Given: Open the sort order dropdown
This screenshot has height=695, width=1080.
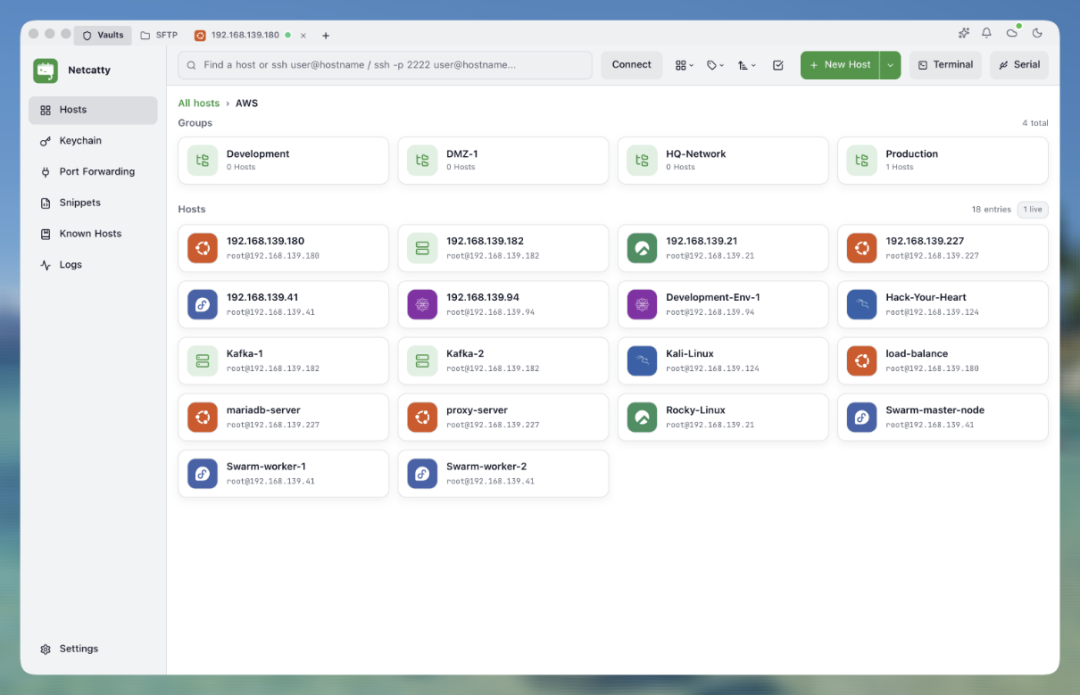Looking at the screenshot, I should (x=747, y=65).
